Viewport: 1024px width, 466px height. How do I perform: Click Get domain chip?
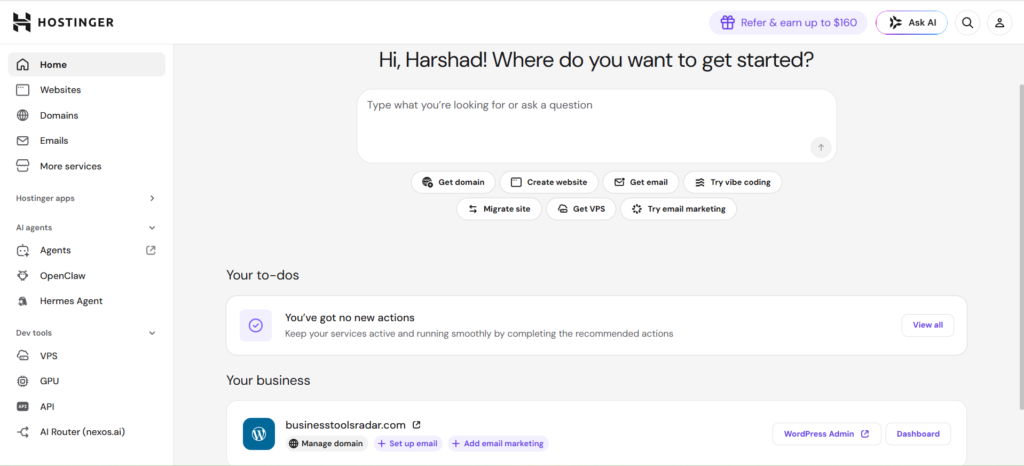(x=454, y=182)
